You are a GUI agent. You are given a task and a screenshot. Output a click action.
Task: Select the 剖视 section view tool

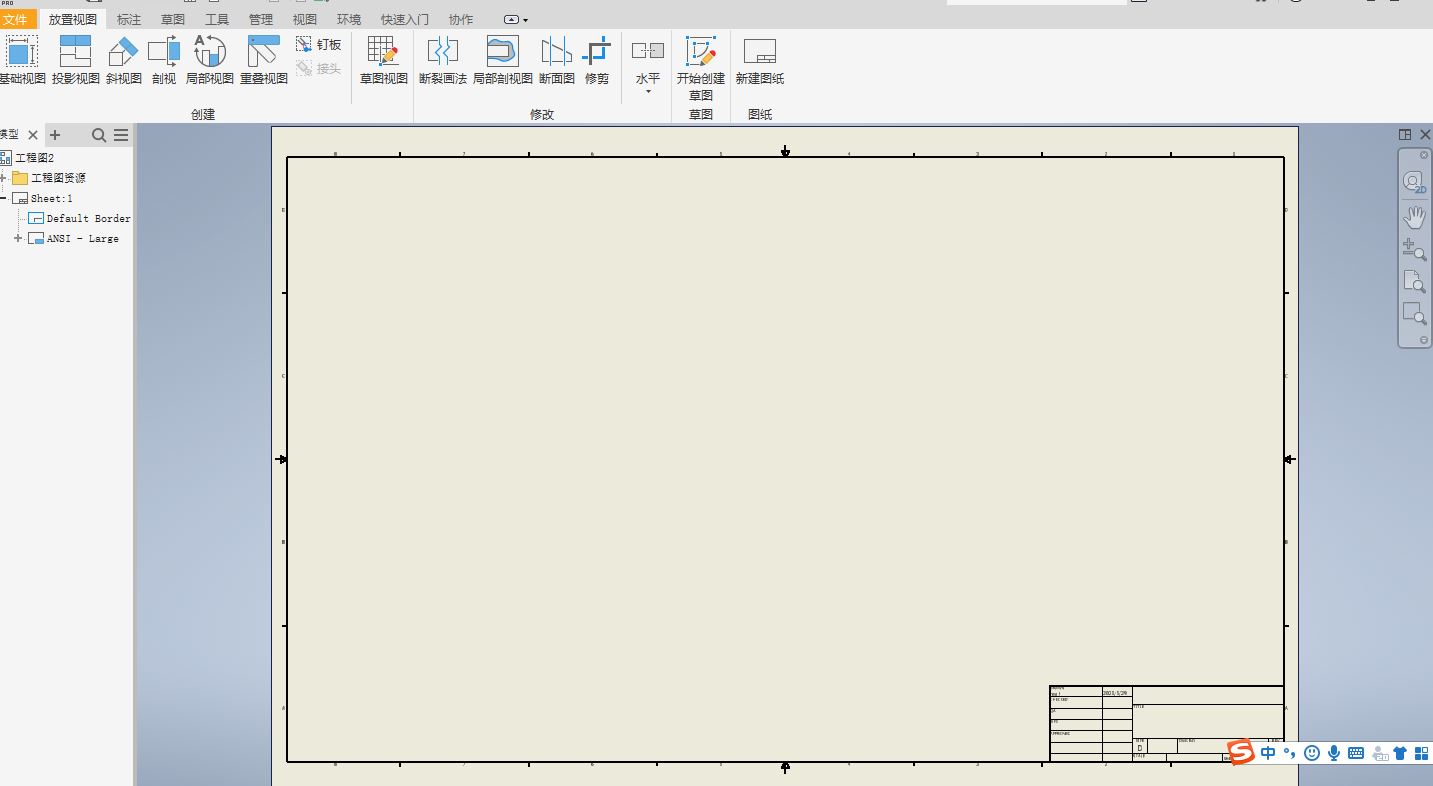(x=164, y=59)
